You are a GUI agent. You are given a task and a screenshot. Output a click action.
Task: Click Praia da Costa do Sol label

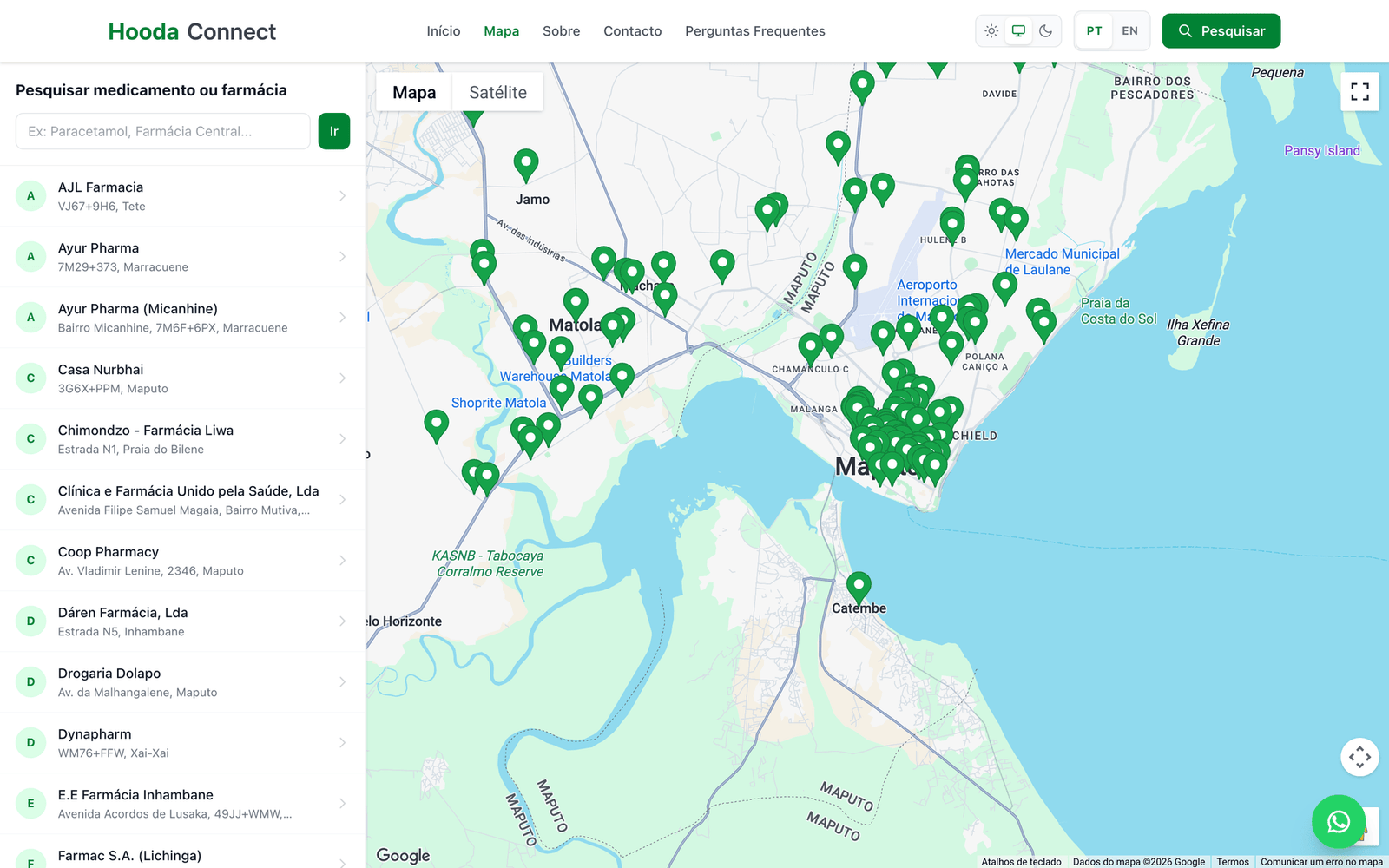click(1118, 311)
